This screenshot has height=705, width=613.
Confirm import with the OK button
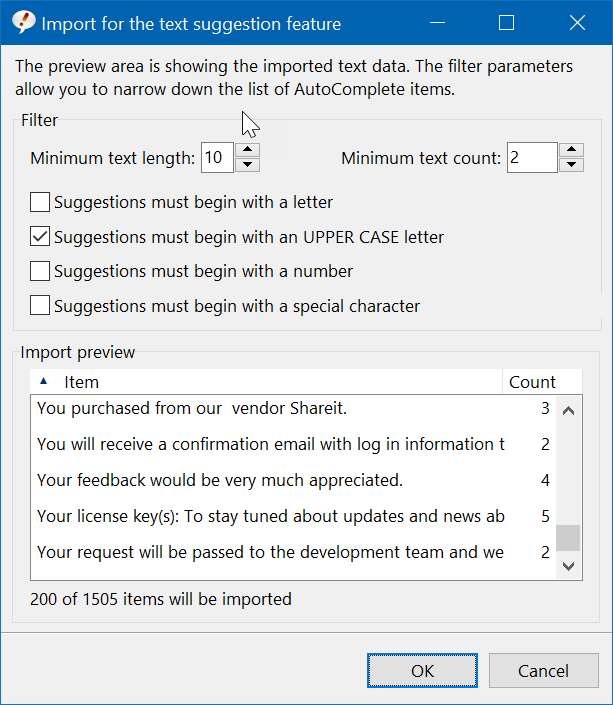tap(422, 671)
